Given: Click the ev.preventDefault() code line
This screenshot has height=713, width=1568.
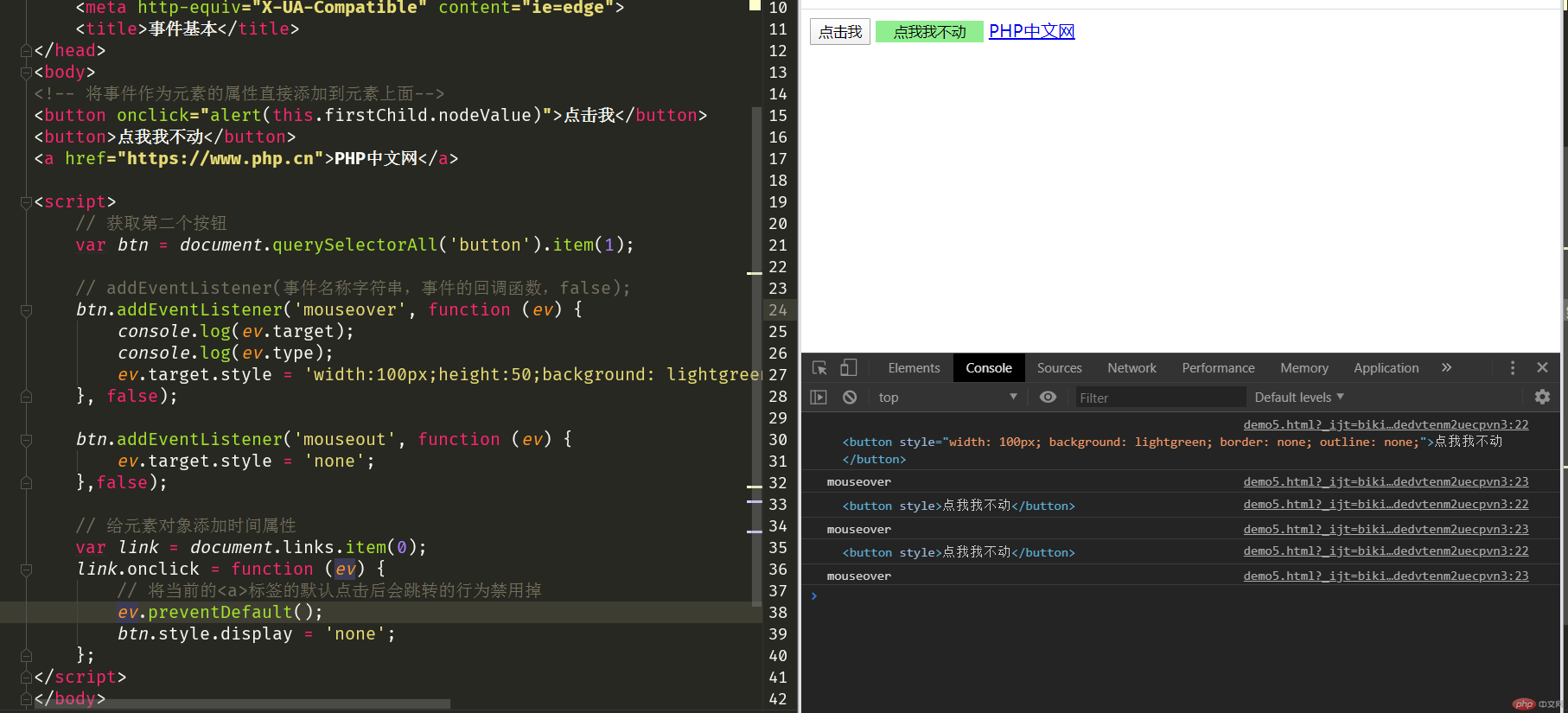Looking at the screenshot, I should pos(220,612).
